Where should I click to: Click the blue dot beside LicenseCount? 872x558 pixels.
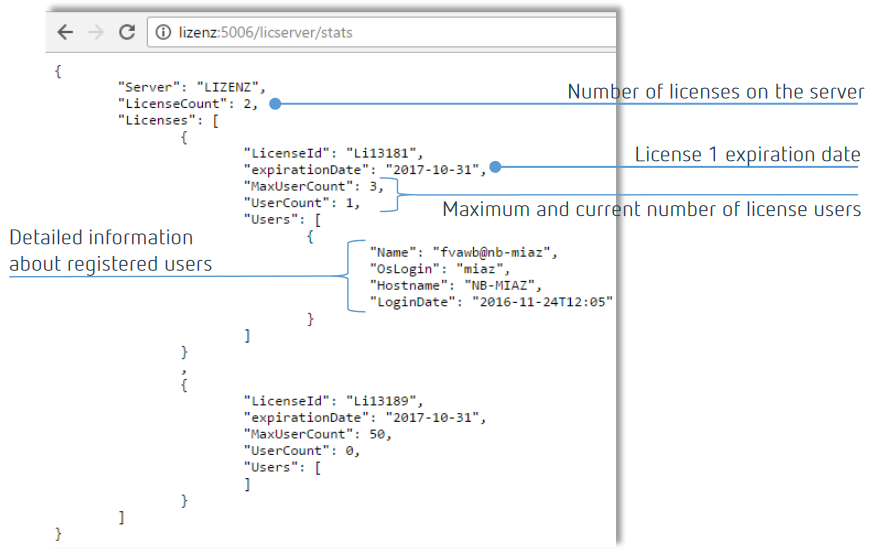(274, 103)
